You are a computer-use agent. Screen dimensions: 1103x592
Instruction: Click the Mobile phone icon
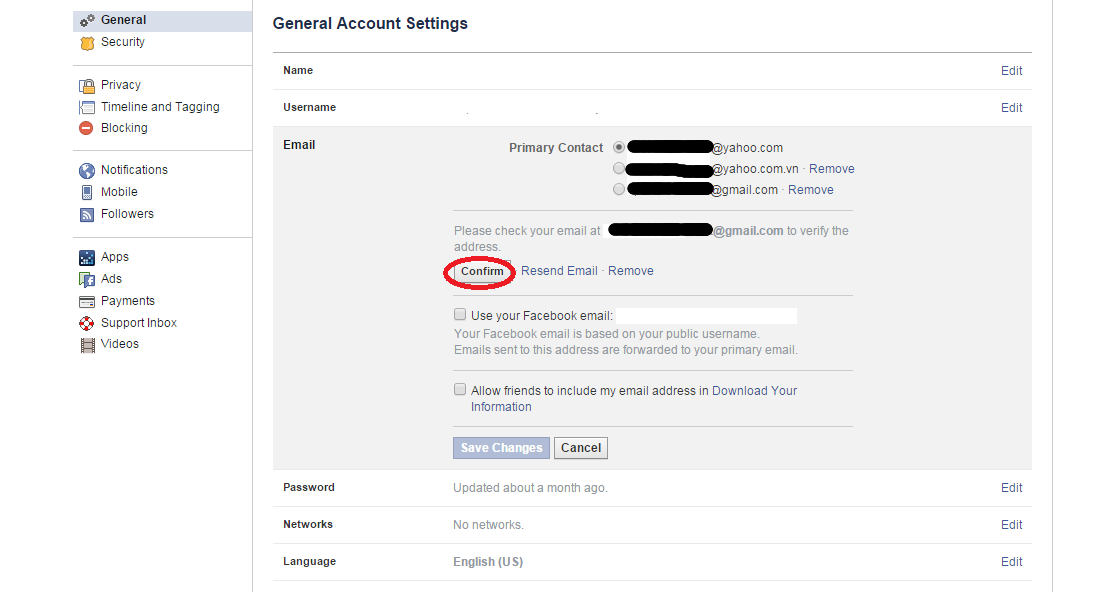[87, 193]
